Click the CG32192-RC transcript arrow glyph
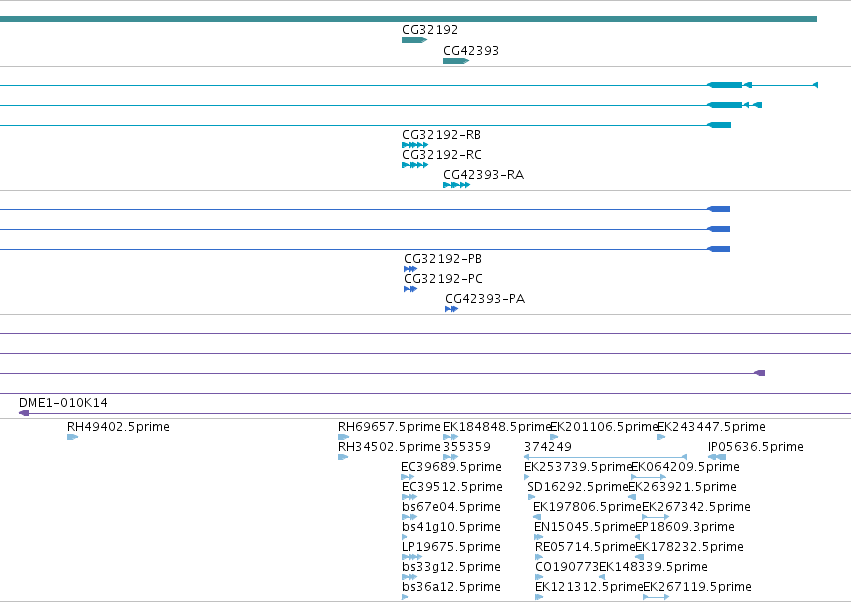This screenshot has width=851, height=602. point(415,165)
